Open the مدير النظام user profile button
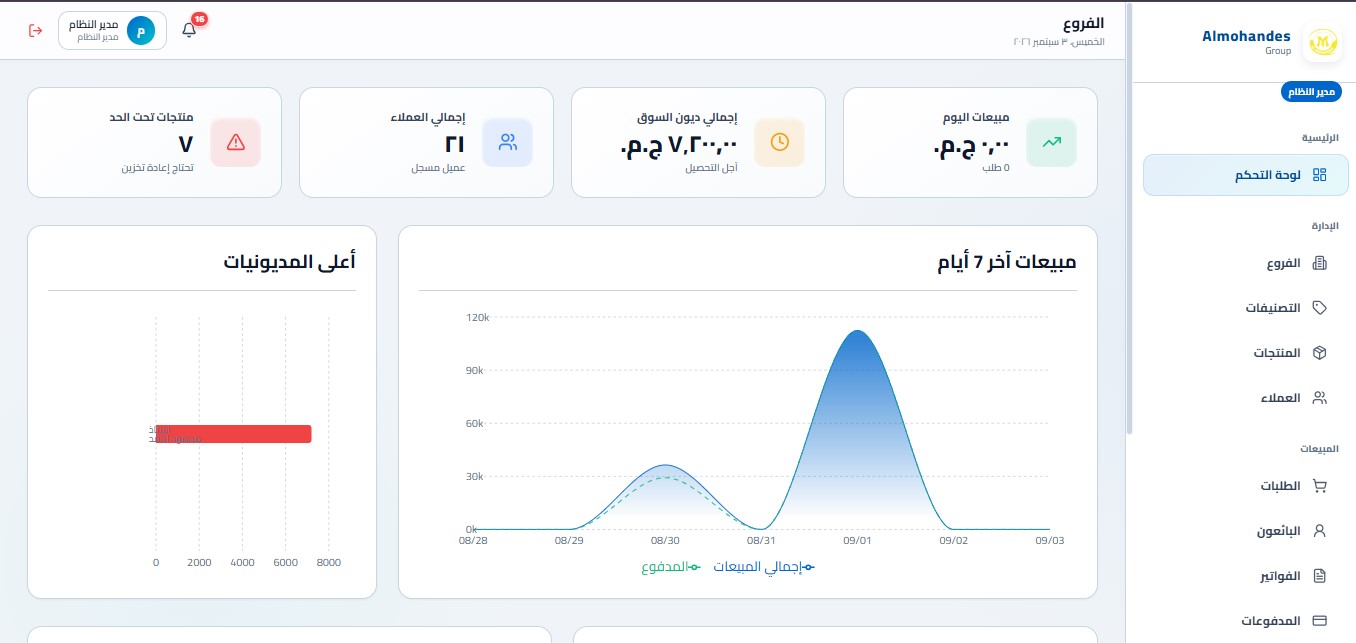The image size is (1356, 643). point(112,30)
